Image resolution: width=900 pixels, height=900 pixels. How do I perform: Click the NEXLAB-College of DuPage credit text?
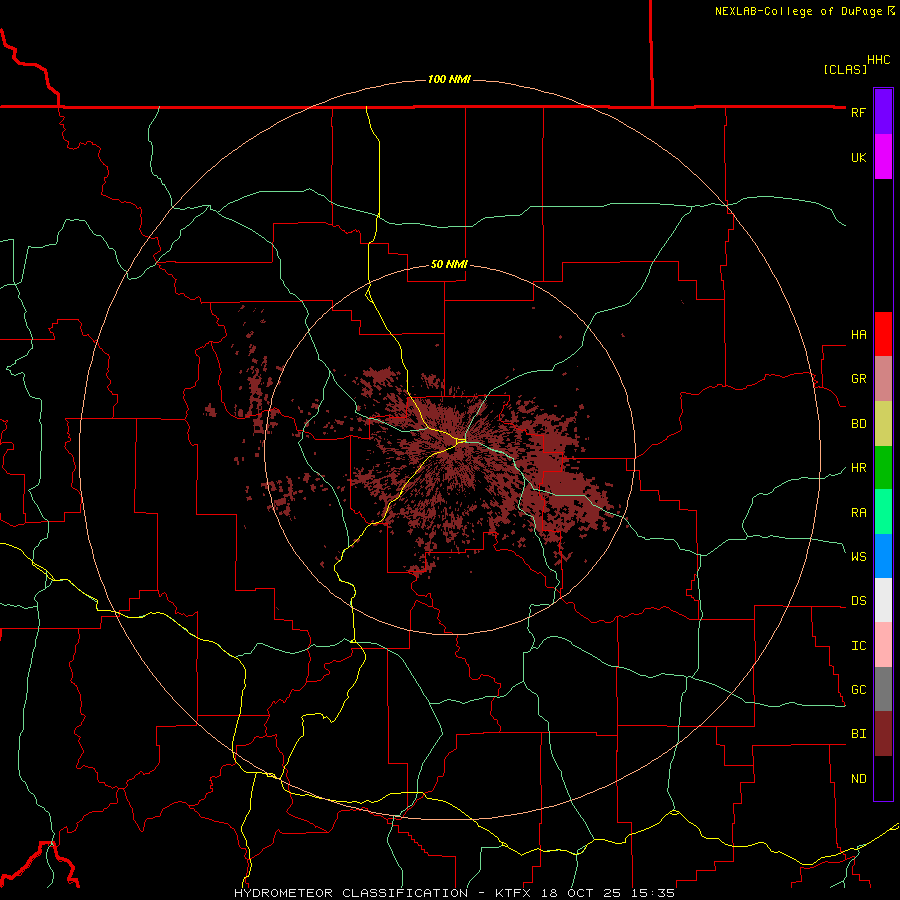click(800, 11)
